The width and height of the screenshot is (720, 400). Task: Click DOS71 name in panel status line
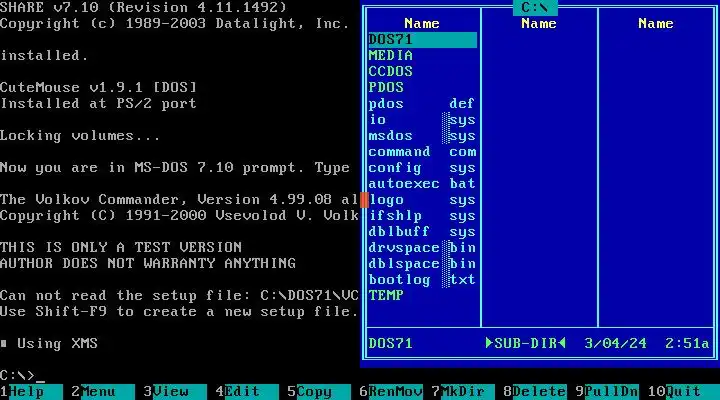[x=391, y=344]
